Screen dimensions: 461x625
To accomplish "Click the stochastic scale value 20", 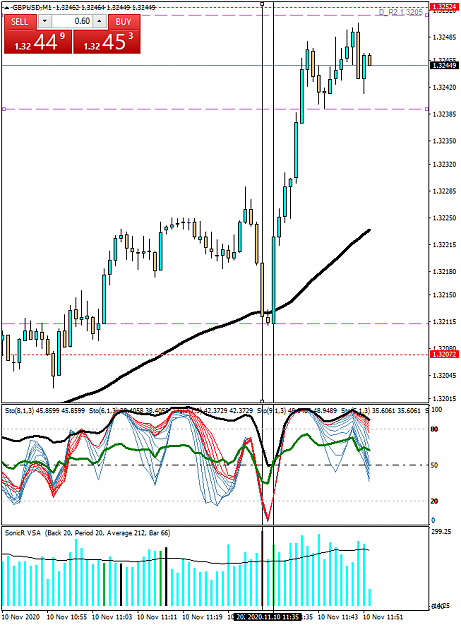I will (x=435, y=501).
